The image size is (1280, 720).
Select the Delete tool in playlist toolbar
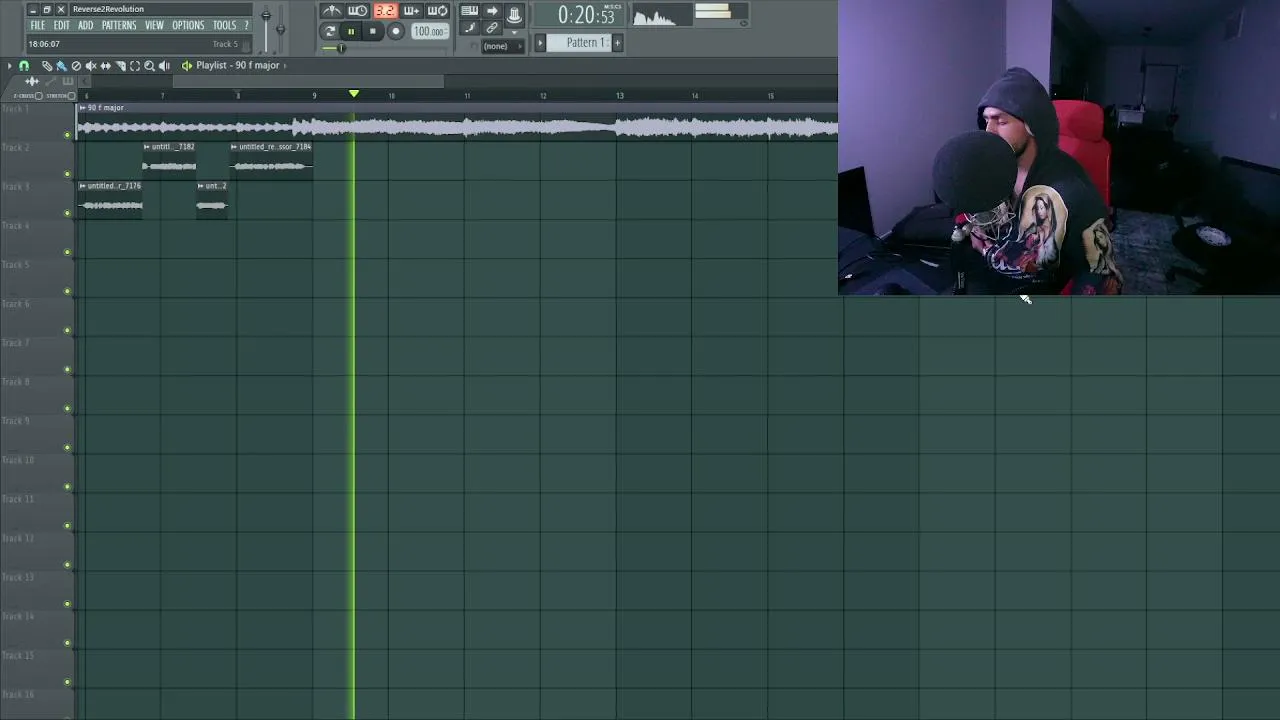coord(76,66)
